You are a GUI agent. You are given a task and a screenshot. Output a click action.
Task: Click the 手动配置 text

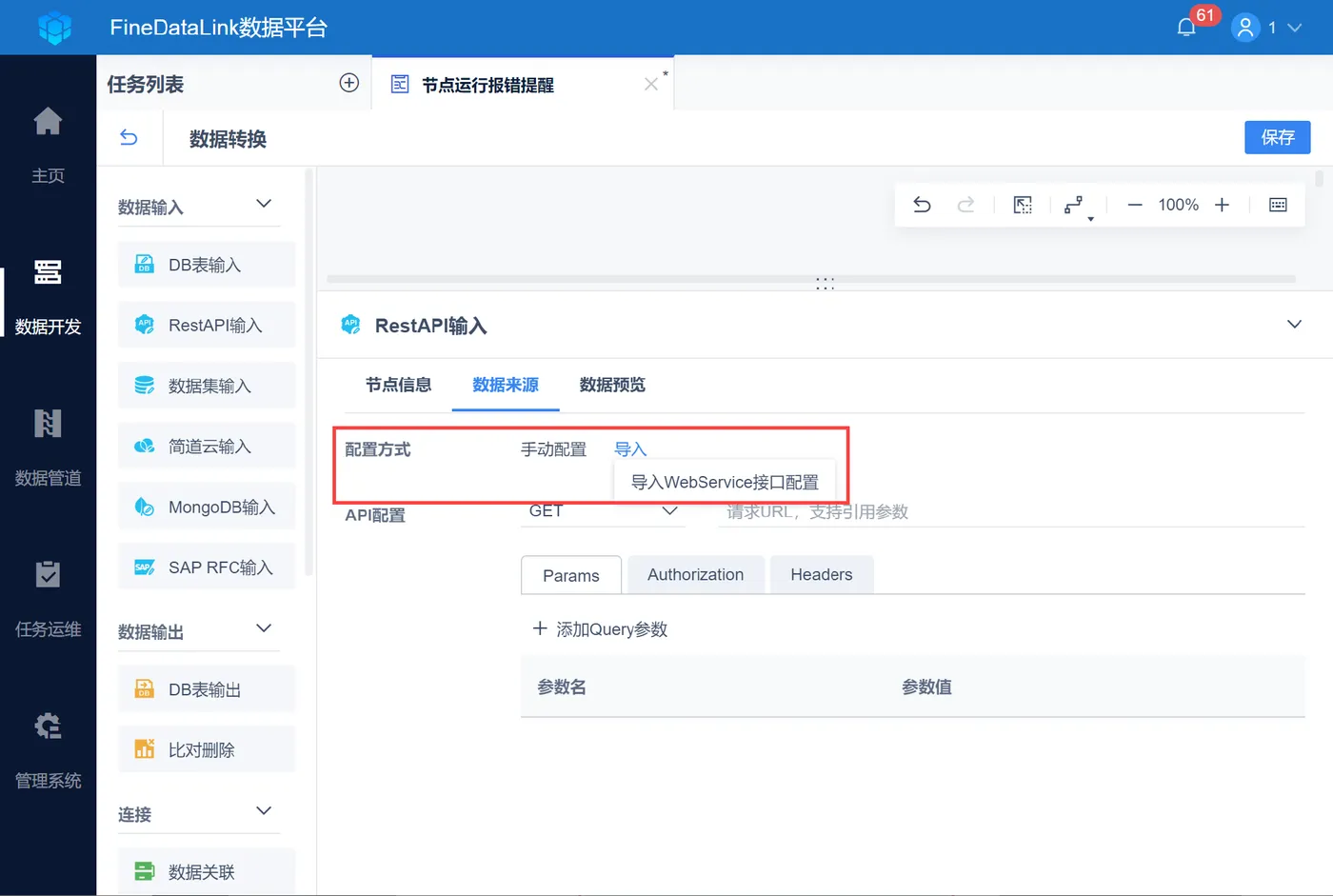point(553,449)
